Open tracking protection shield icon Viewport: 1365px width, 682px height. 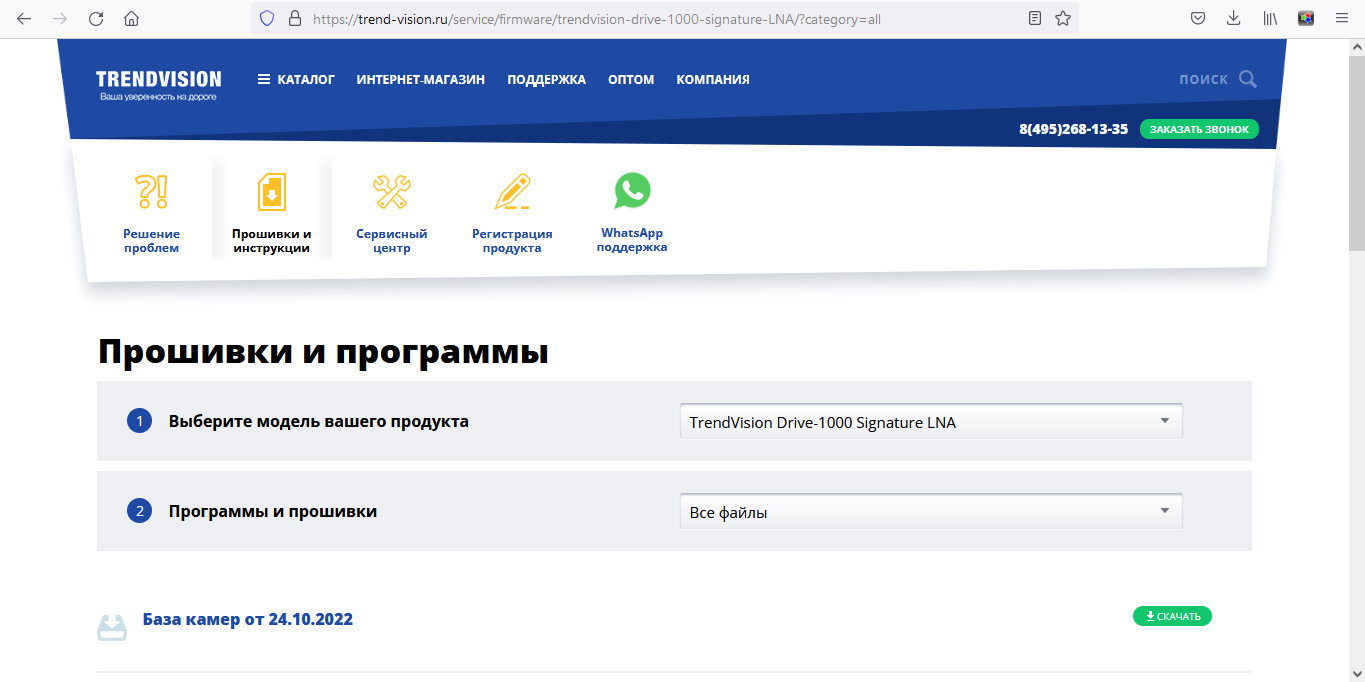(266, 18)
